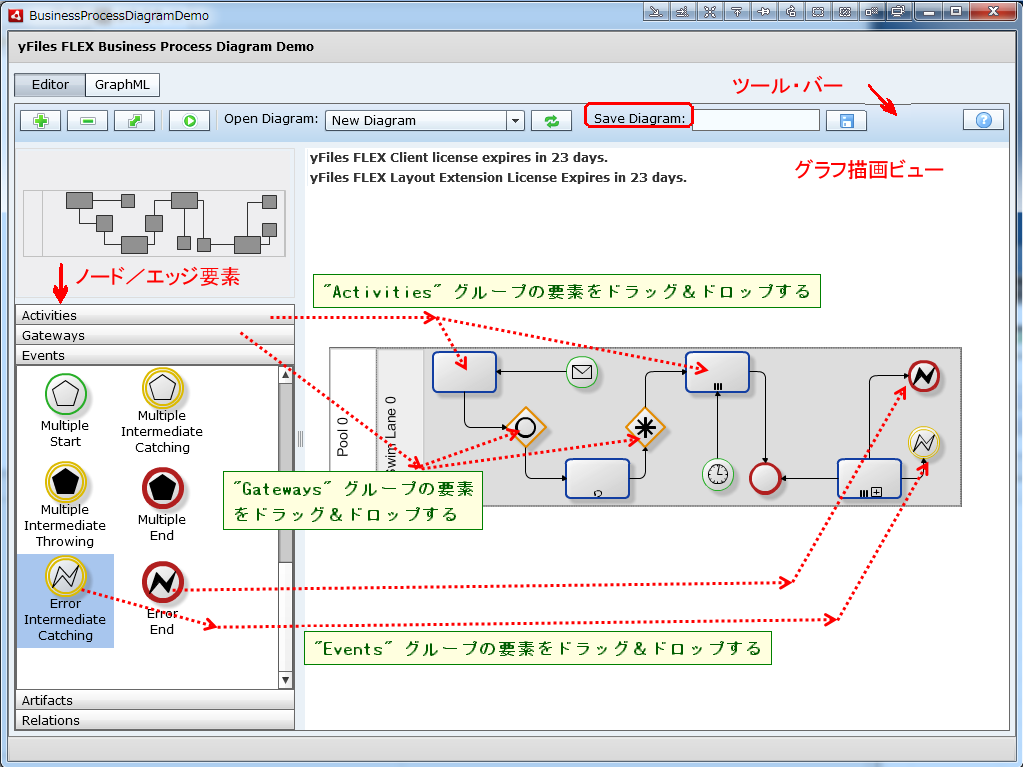1023x767 pixels.
Task: Click the Multiple Start label text
Action: pos(65,433)
